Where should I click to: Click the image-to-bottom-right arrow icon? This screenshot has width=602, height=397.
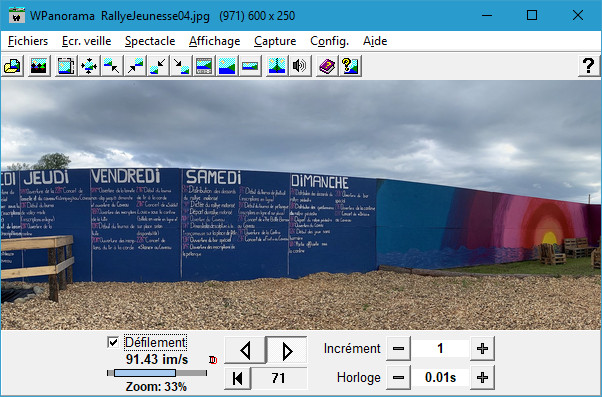[181, 66]
